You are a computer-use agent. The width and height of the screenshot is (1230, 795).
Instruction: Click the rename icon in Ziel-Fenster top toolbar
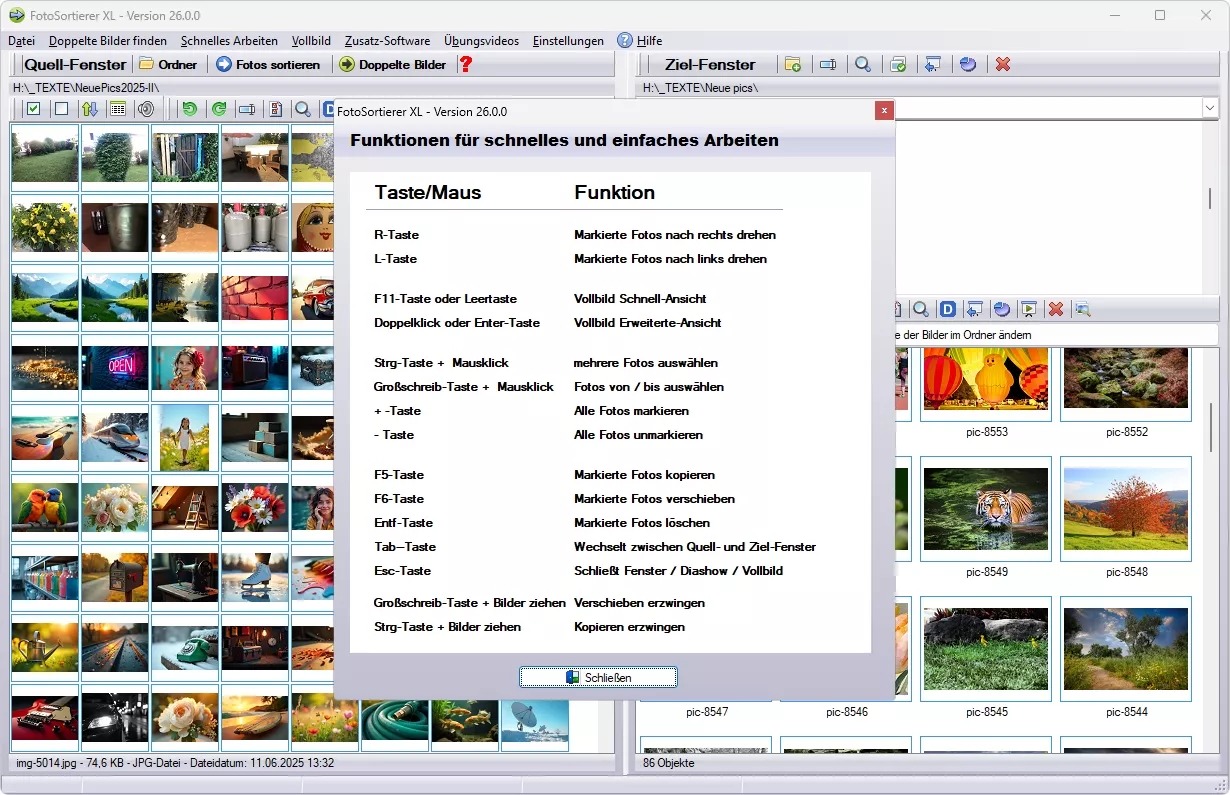tap(827, 64)
